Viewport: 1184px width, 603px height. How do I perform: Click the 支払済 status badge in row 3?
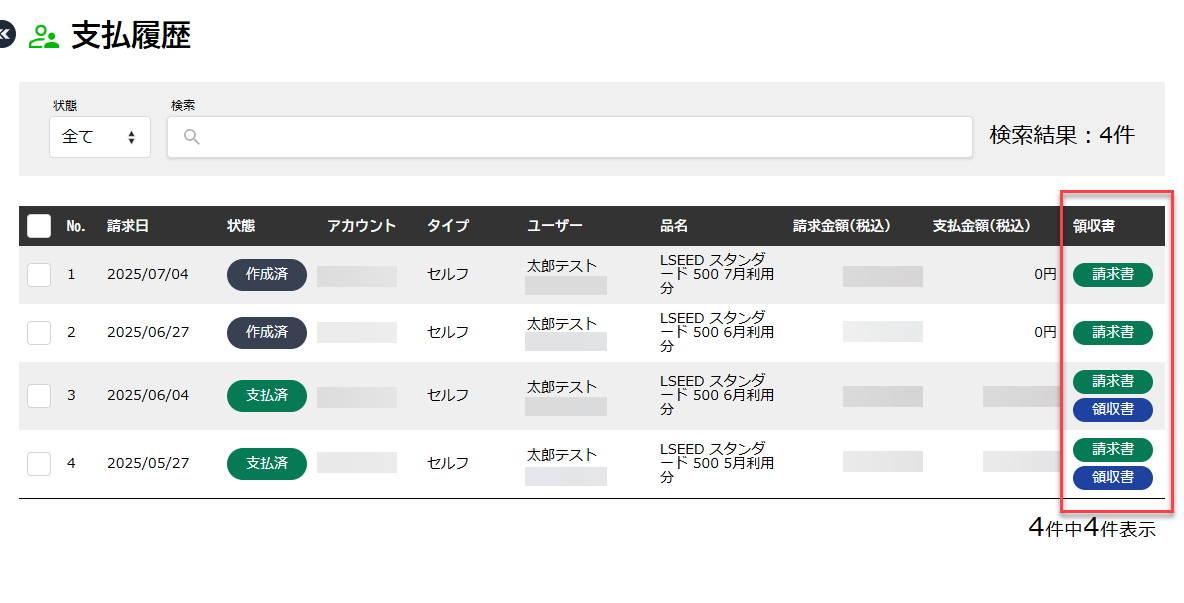[266, 395]
